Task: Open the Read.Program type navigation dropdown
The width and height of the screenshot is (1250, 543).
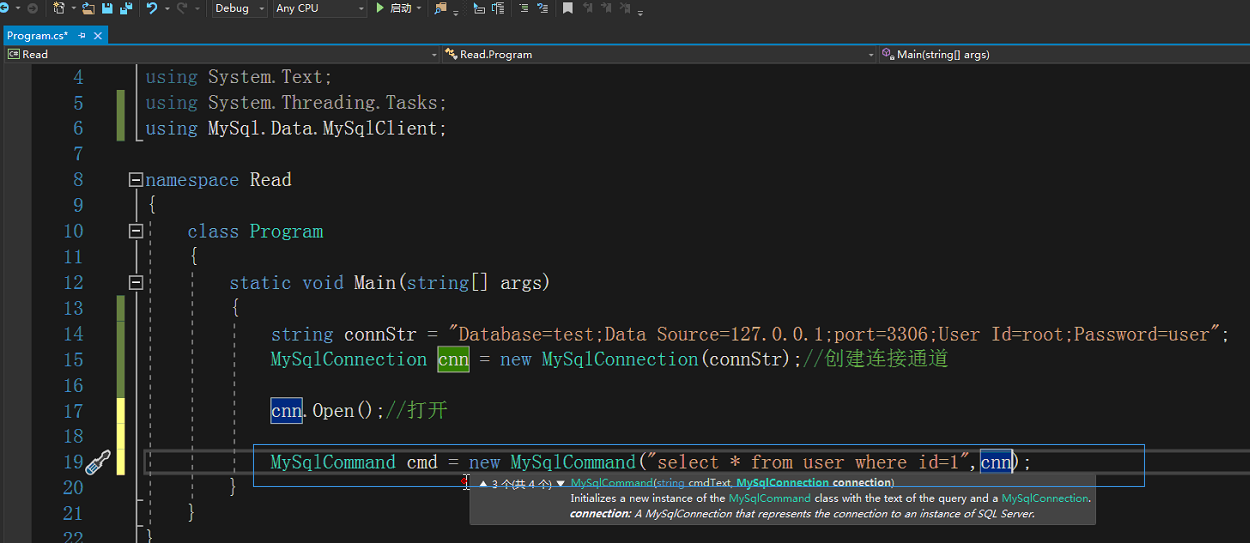Action: click(x=659, y=54)
